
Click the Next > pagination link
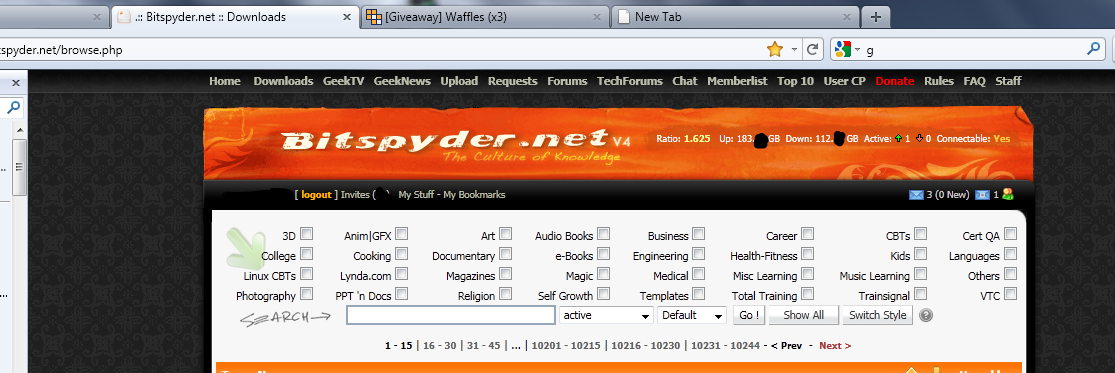point(835,346)
